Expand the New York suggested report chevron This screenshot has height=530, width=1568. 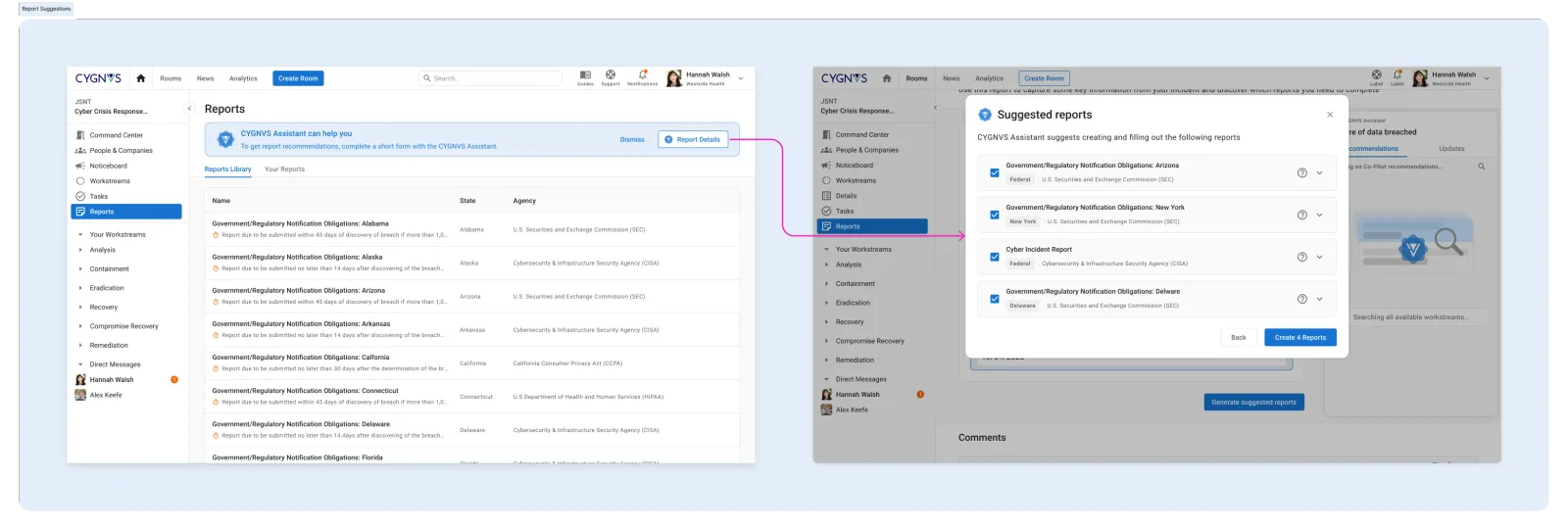tap(1319, 215)
